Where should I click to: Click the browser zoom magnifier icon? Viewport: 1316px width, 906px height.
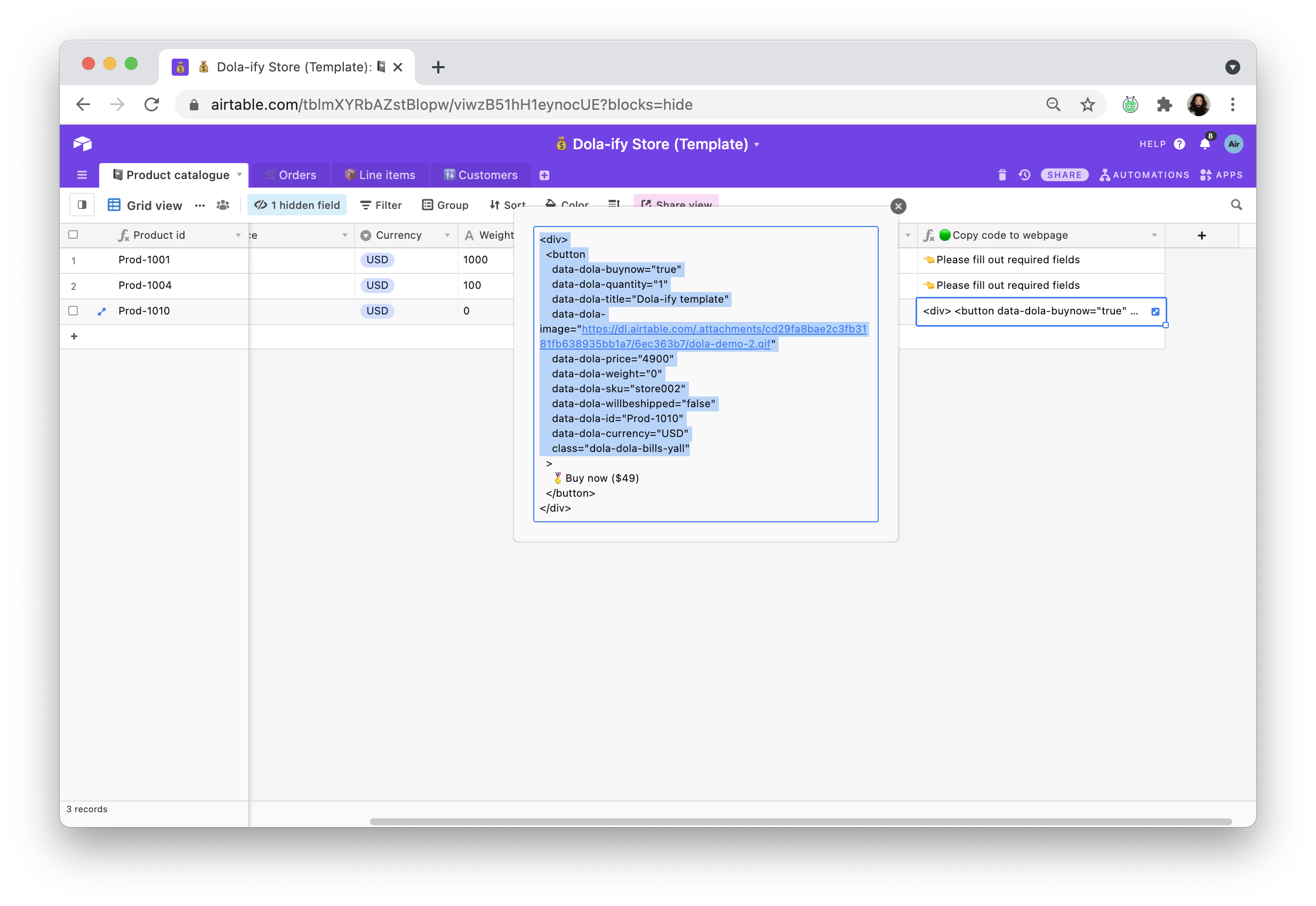point(1053,104)
